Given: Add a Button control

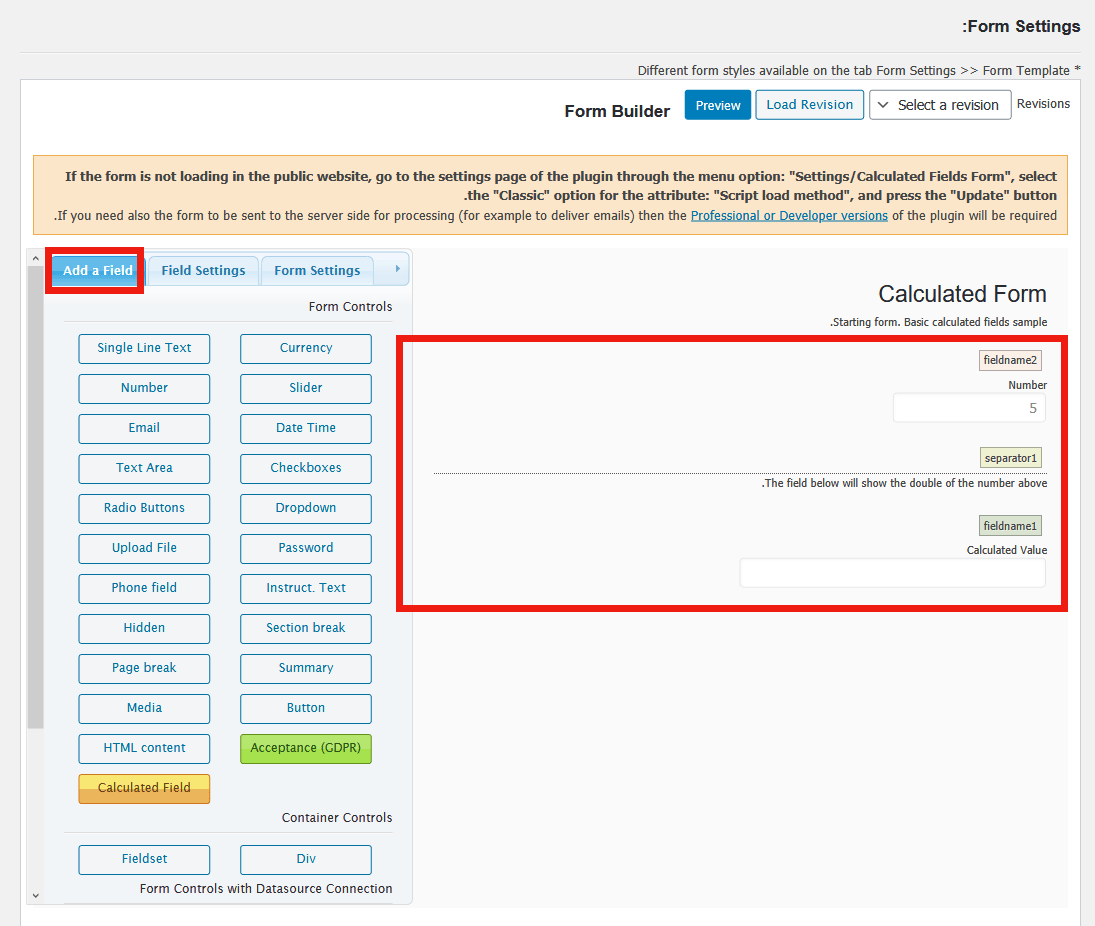Looking at the screenshot, I should (306, 708).
